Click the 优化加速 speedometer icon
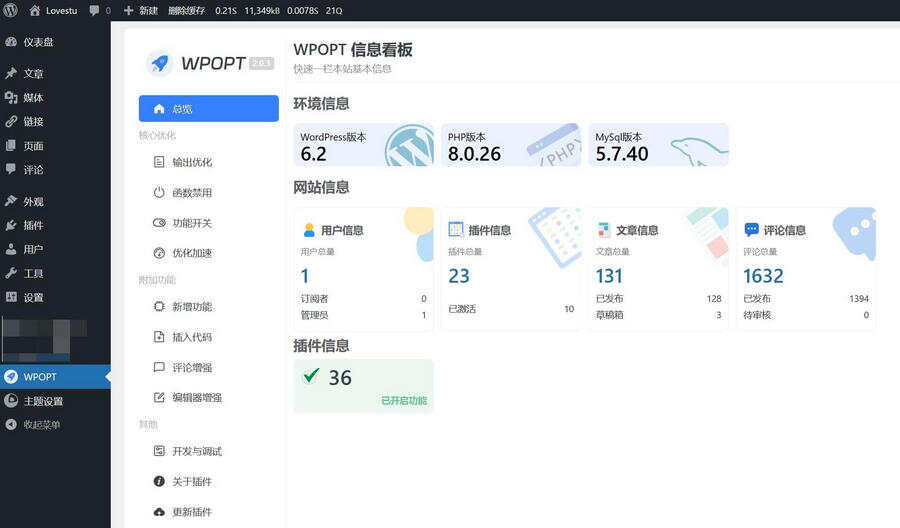Viewport: 900px width, 528px height. point(159,253)
